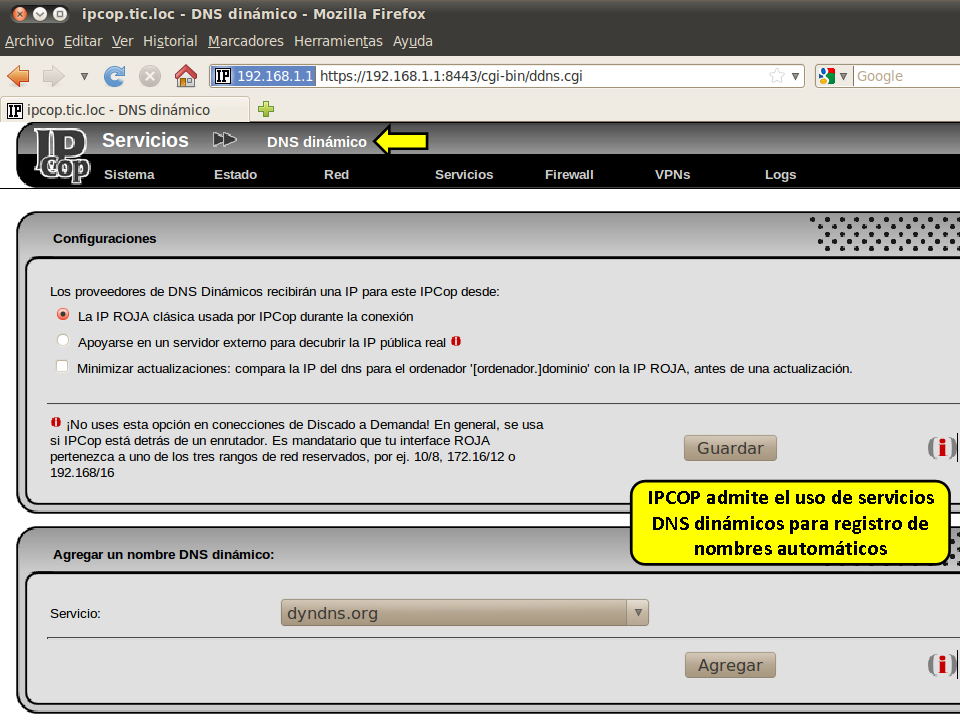
Task: Click the Firefox back arrow button
Action: [19, 76]
